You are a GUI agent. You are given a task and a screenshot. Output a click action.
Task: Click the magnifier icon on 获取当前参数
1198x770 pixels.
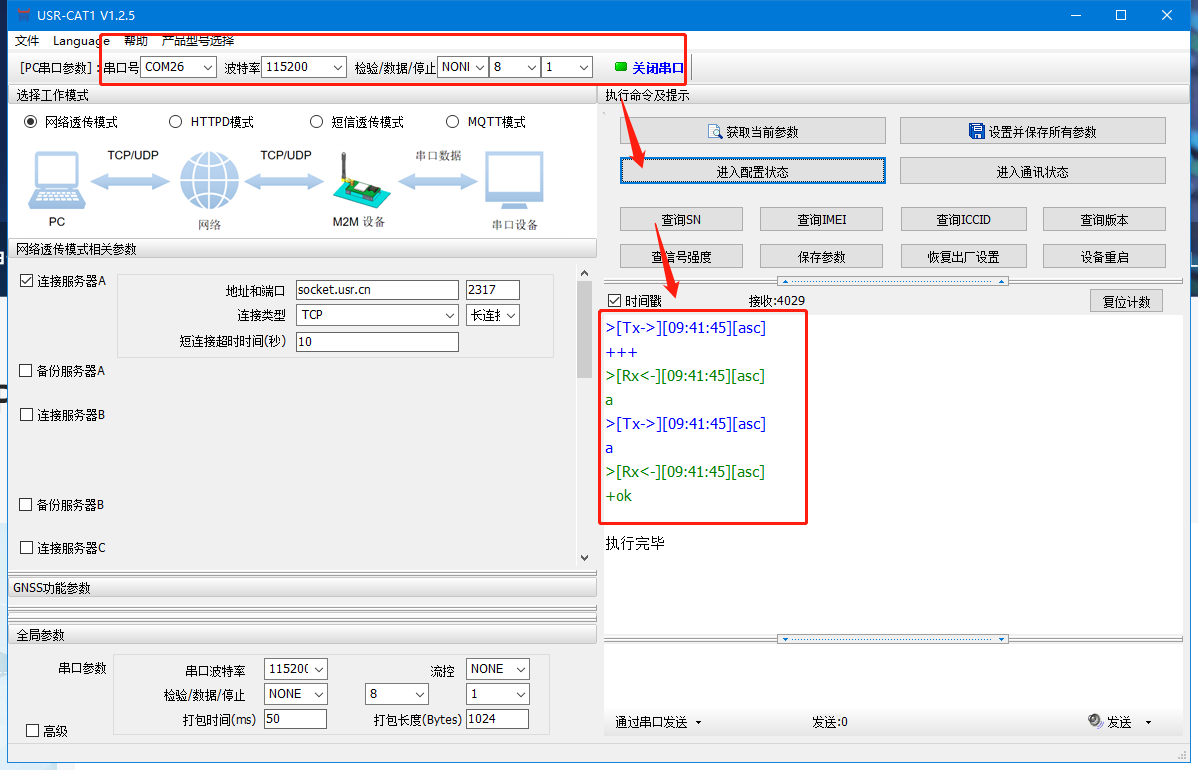click(x=715, y=131)
